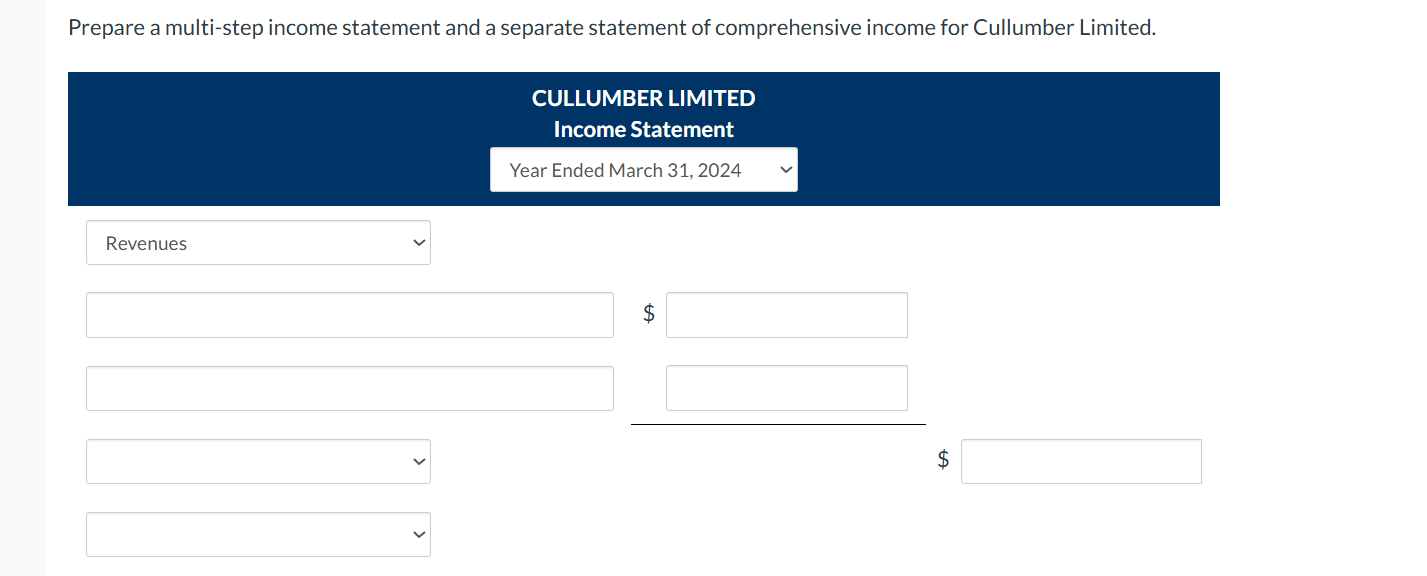The width and height of the screenshot is (1427, 576).
Task: Click the chevron of the third dropdown
Action: click(417, 461)
